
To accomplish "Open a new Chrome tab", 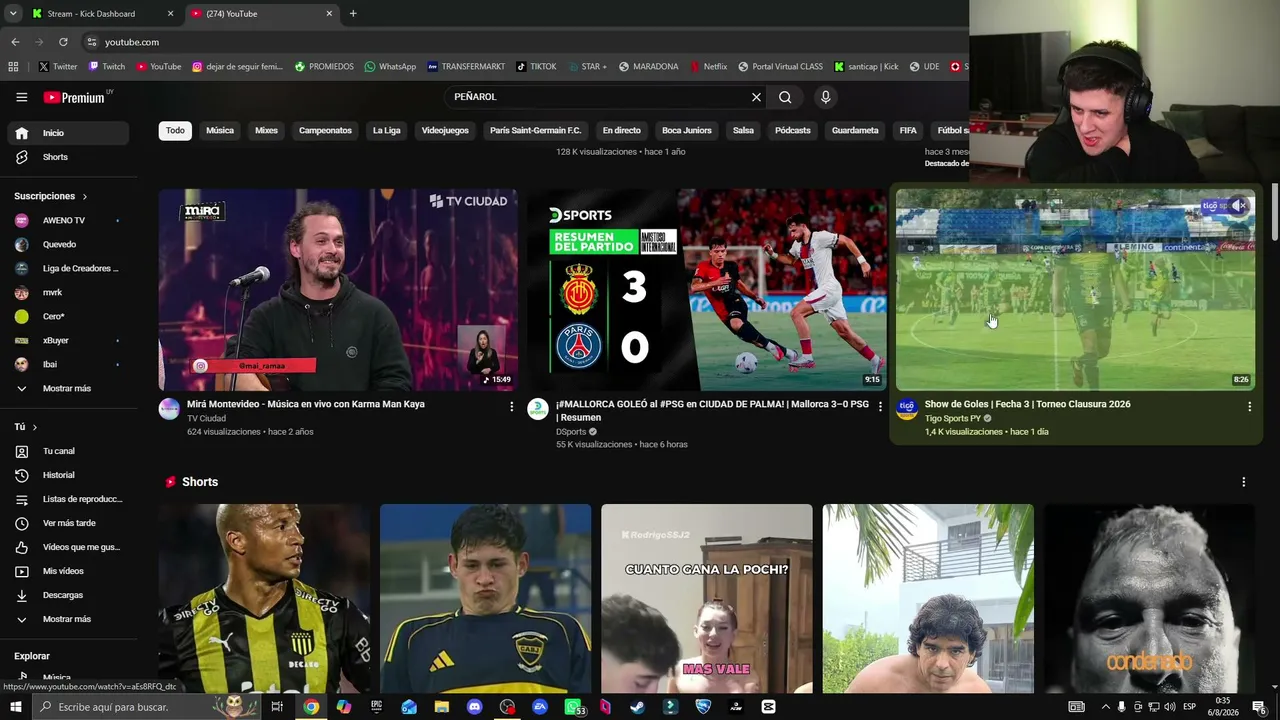I will point(353,13).
